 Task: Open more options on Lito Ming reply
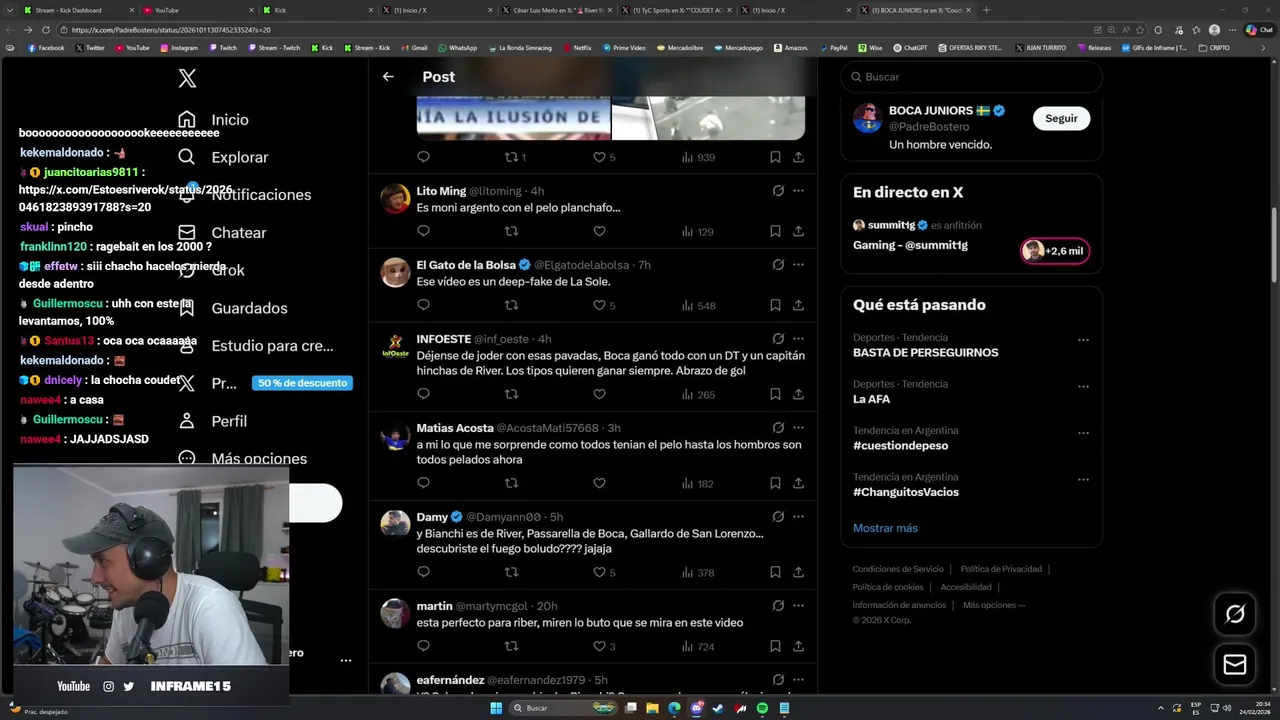click(798, 191)
